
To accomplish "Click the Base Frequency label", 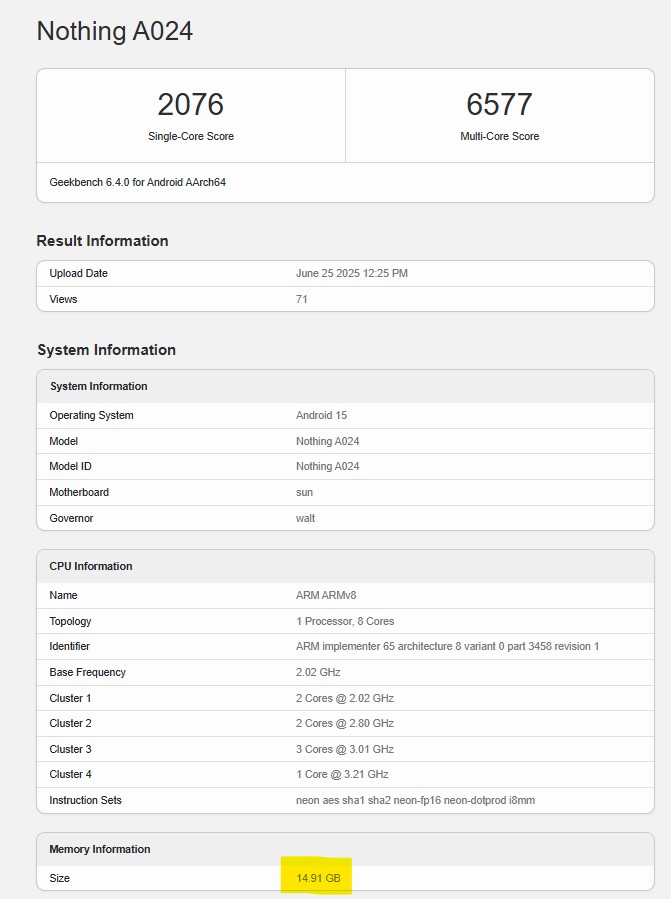I will click(87, 672).
